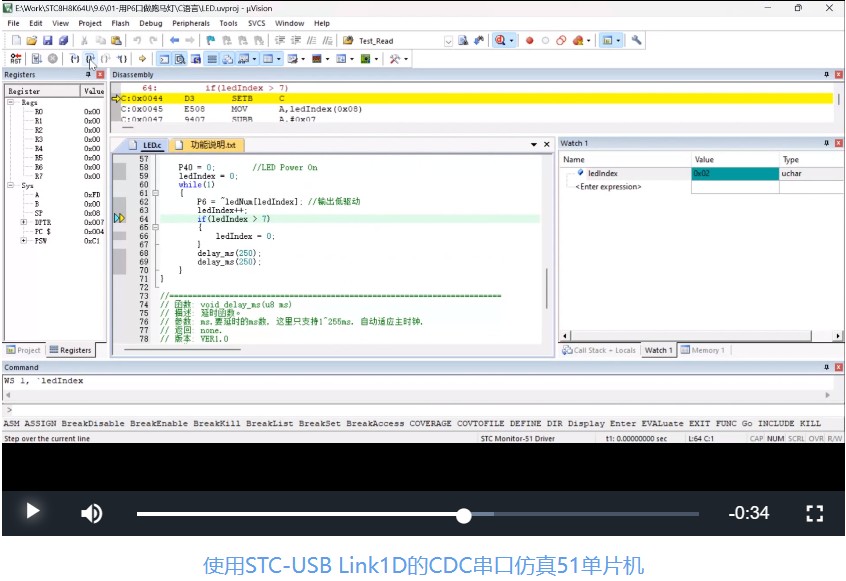Toggle a bookmark with the flag icon

point(210,40)
